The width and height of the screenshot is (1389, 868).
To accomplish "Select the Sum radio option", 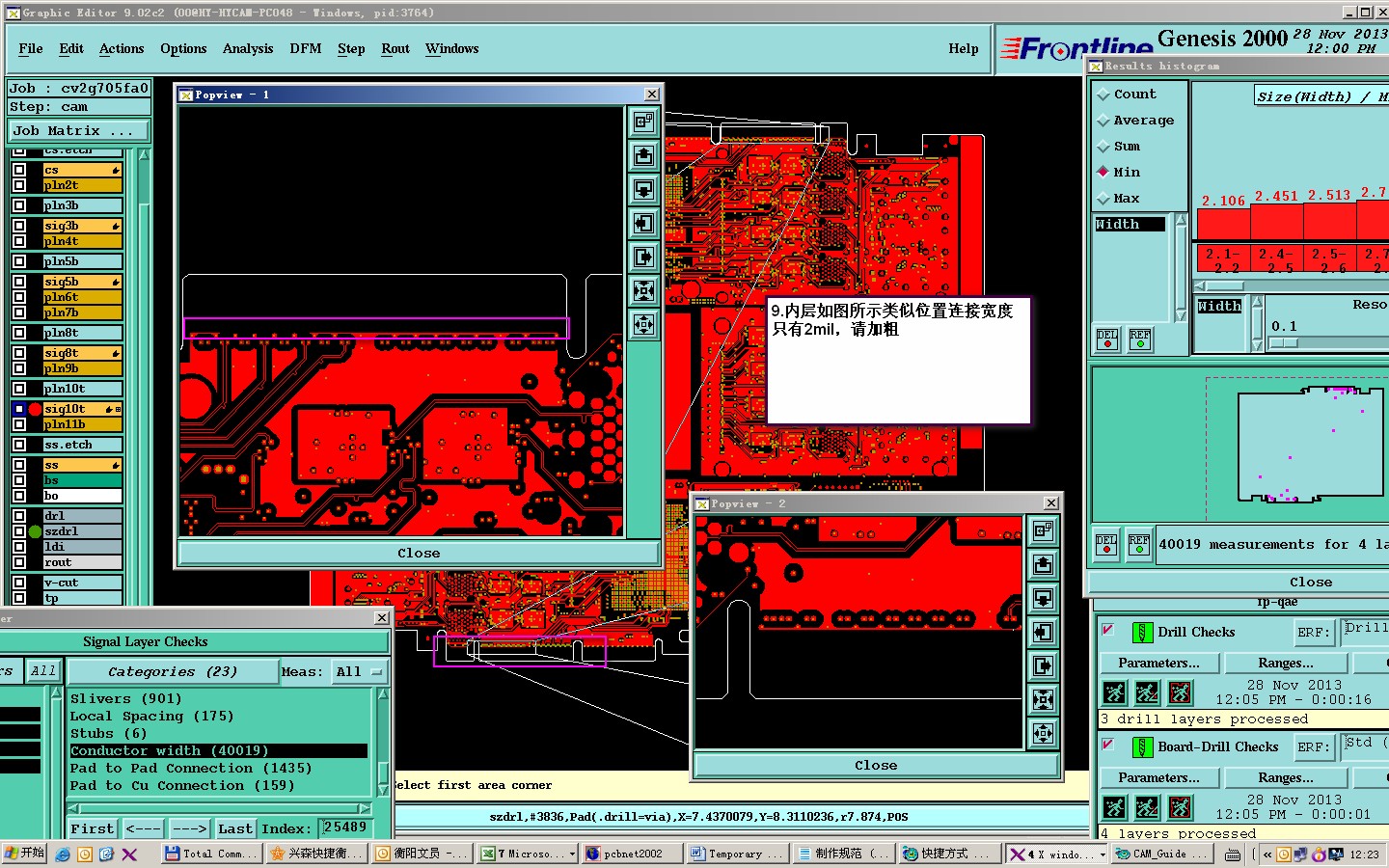I will pyautogui.click(x=1103, y=147).
